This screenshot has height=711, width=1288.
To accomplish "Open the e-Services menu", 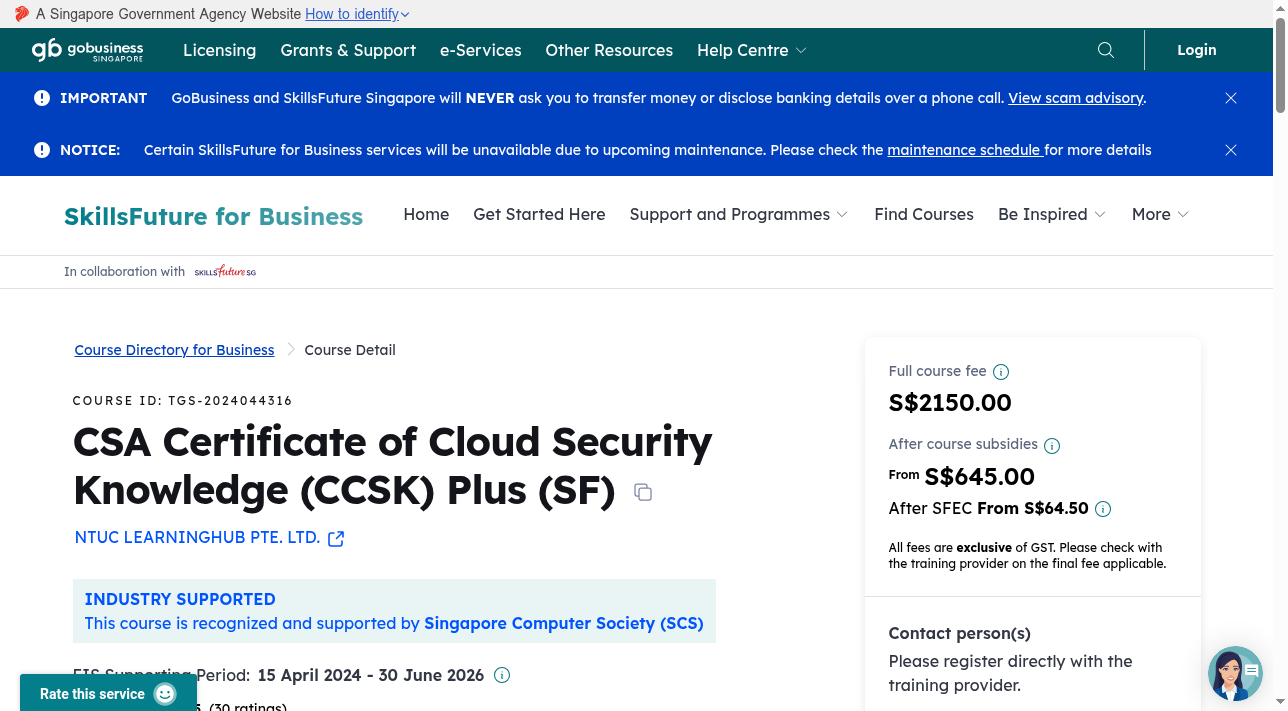I will [481, 50].
